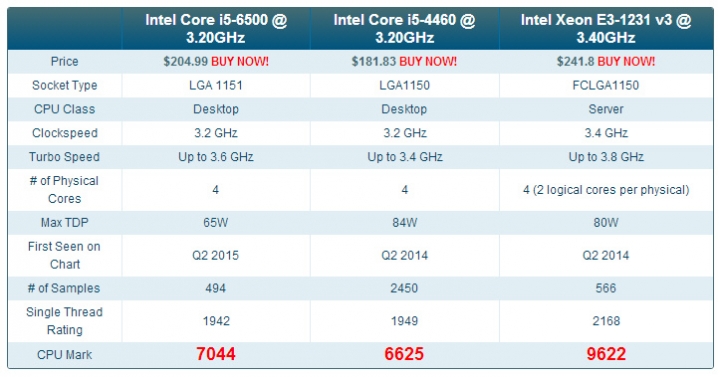Select the Intel Xeon E3-1231 v3 column header
Image resolution: width=720 pixels, height=377 pixels.
606,28
